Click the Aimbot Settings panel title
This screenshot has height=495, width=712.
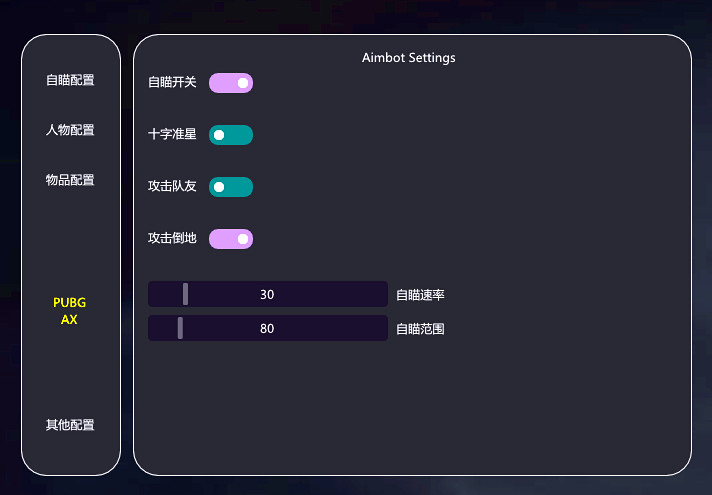408,58
